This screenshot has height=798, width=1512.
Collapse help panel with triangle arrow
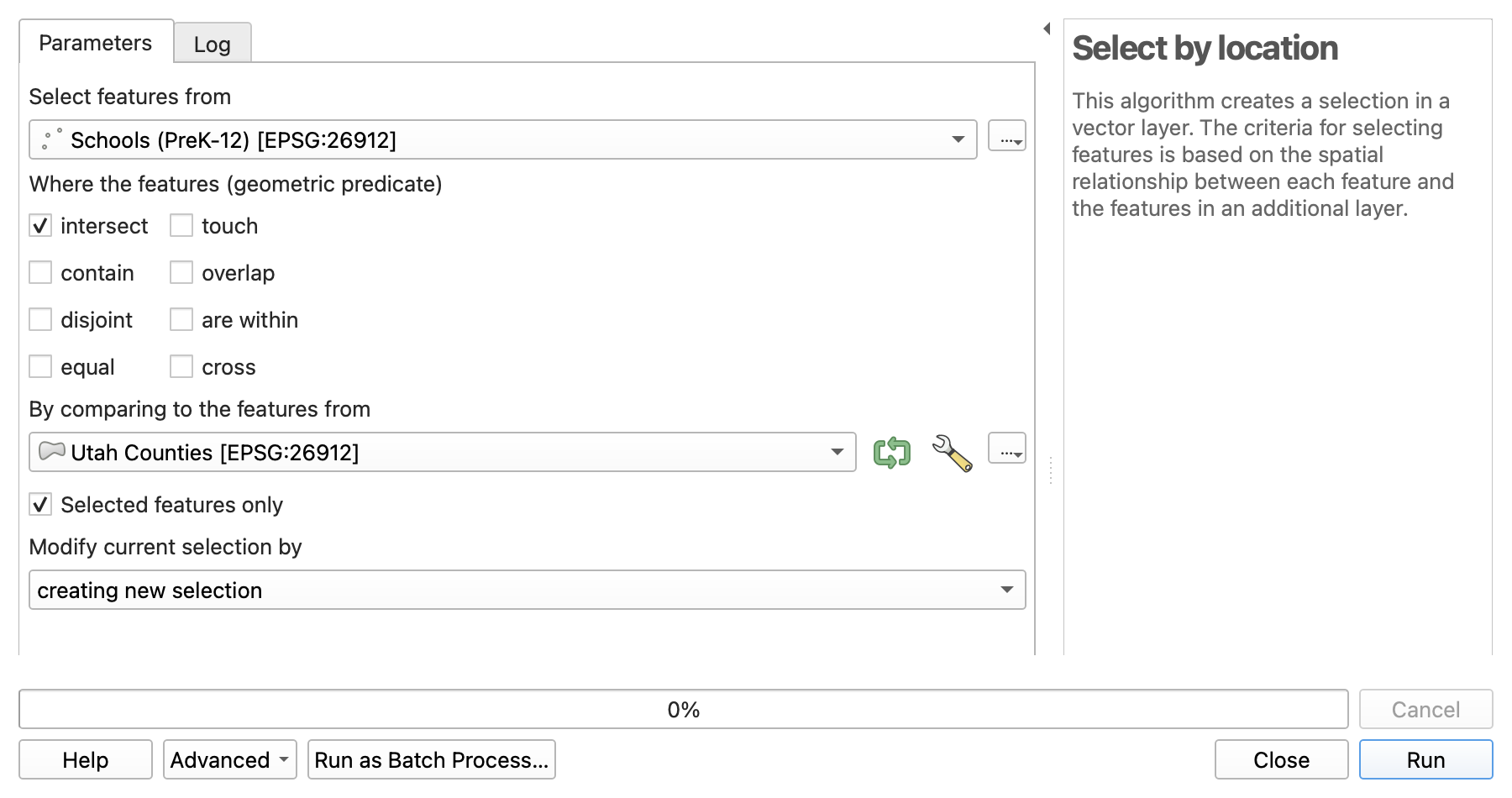[x=1047, y=29]
